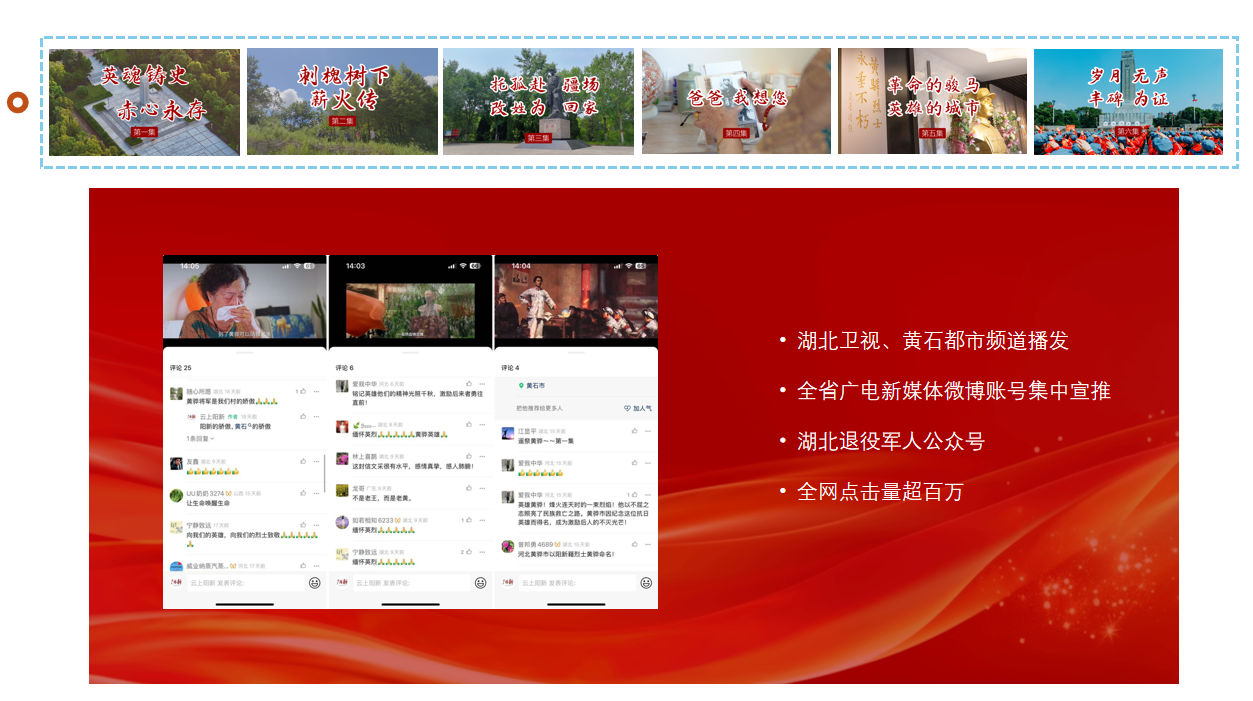Screen dimensions: 1253x701
Task: Expand the 1条回复 replies
Action: tap(198, 439)
